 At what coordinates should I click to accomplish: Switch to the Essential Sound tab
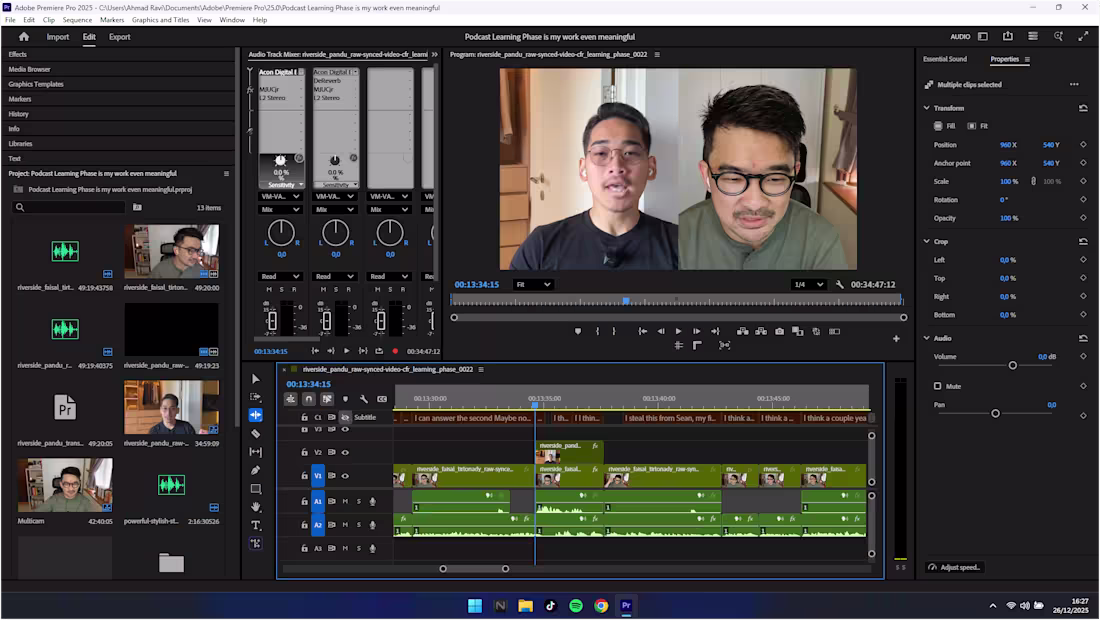[945, 59]
